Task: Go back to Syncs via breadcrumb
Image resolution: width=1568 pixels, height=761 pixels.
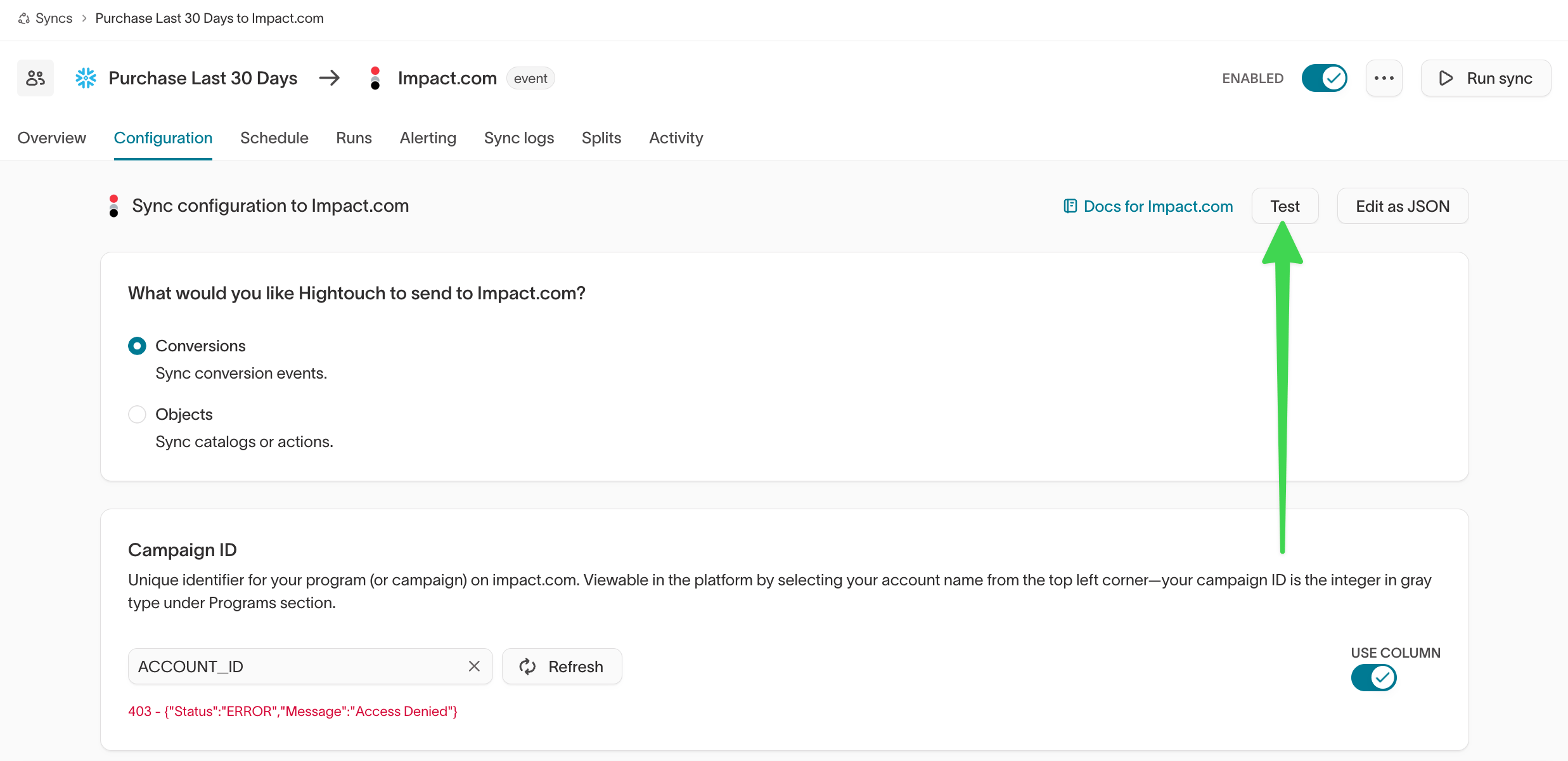Action: (54, 18)
